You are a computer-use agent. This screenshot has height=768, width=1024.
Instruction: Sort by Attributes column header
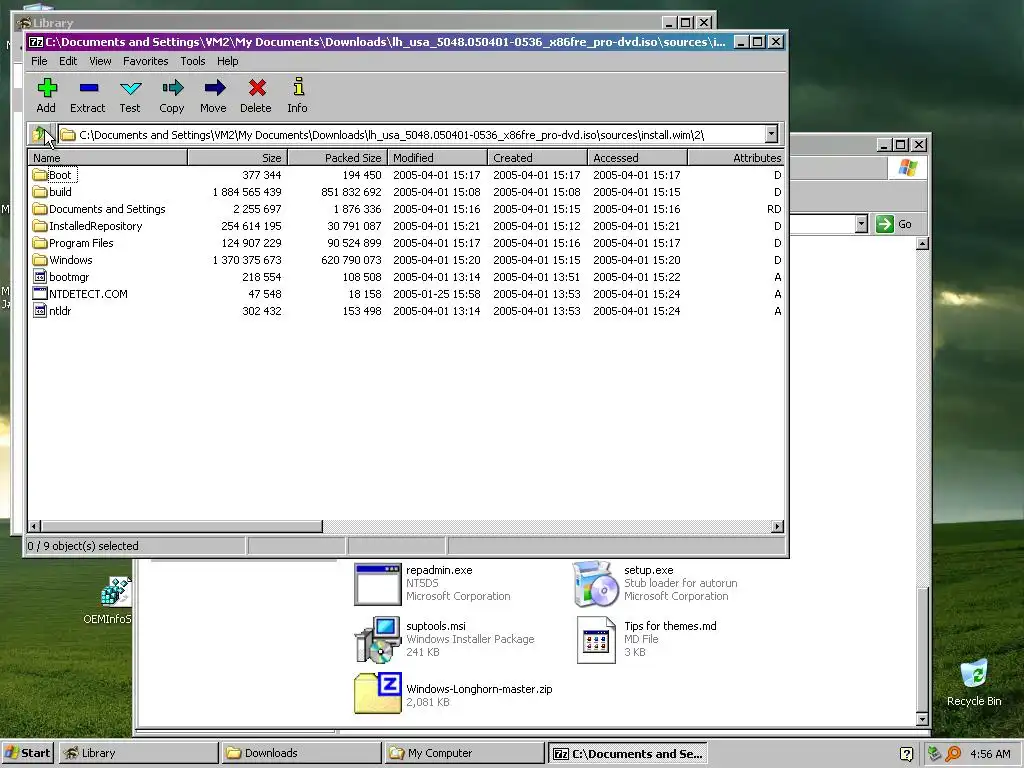coord(735,157)
